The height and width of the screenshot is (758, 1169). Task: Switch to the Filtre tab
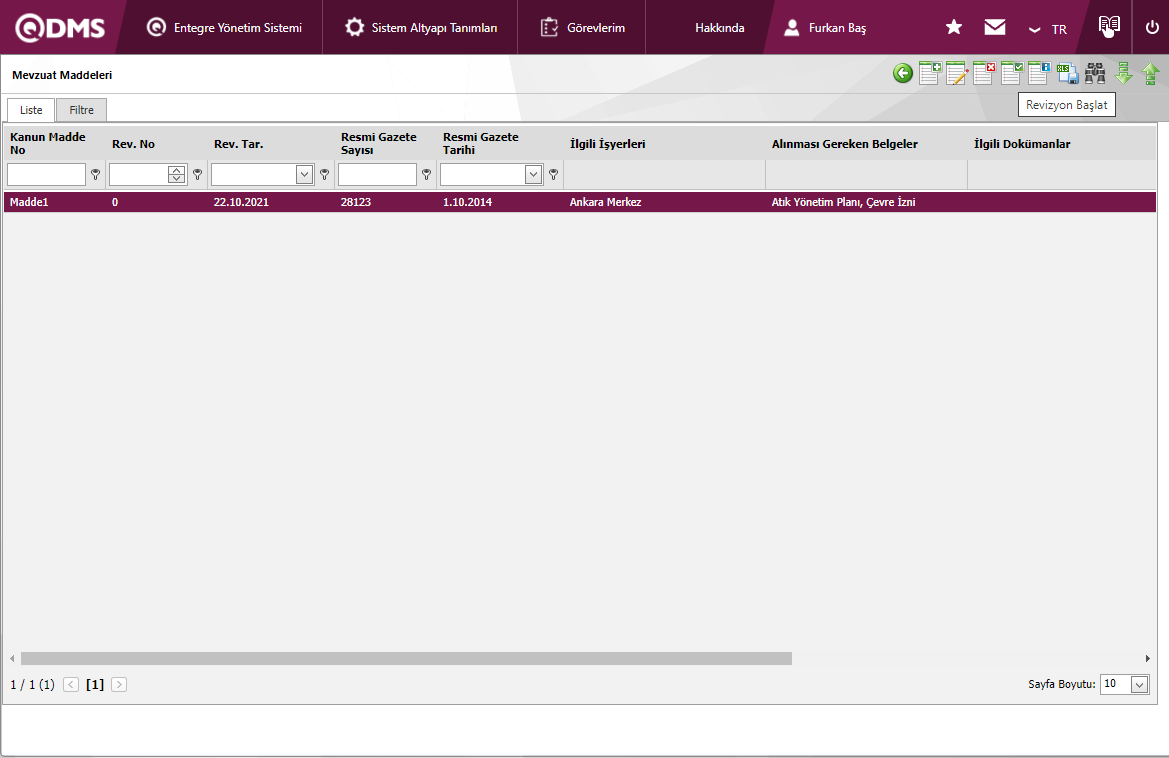(81, 110)
